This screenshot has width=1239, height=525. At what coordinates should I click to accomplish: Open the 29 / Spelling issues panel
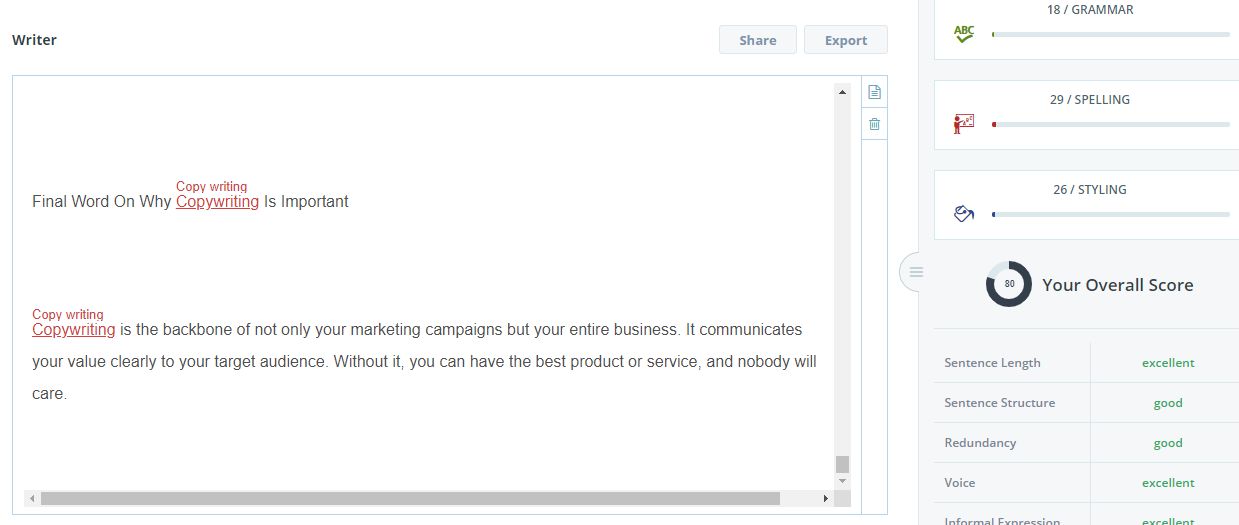(1090, 100)
